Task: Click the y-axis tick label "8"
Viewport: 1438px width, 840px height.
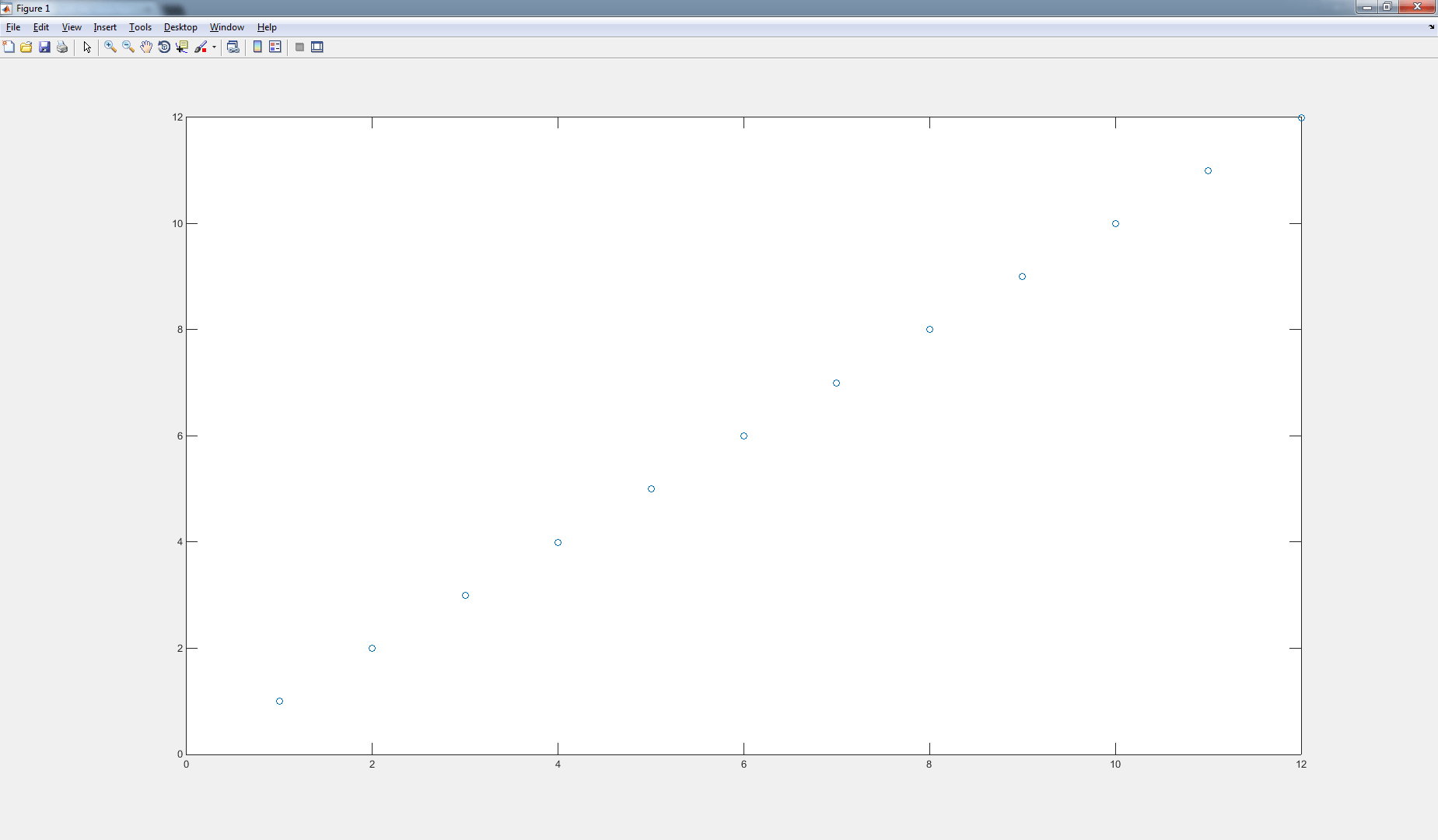Action: [180, 330]
